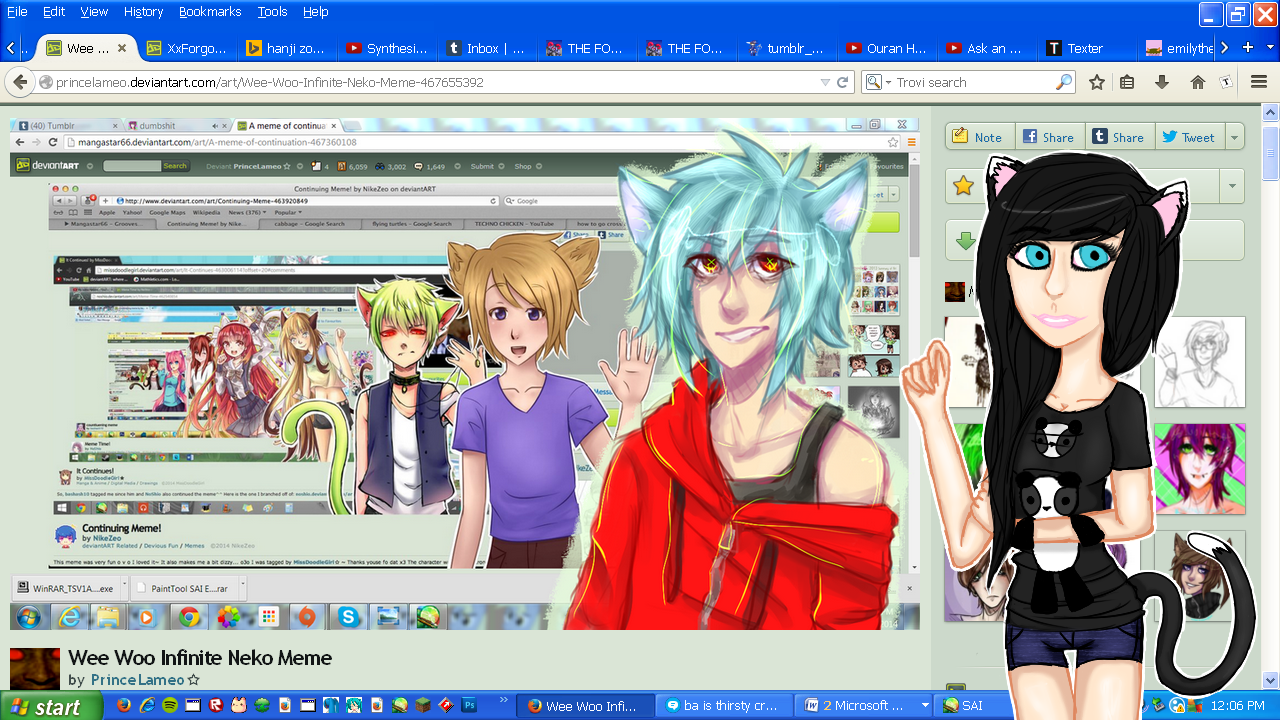The width and height of the screenshot is (1280, 720).
Task: Click the Miku icon in quick launch
Action: (x=354, y=706)
